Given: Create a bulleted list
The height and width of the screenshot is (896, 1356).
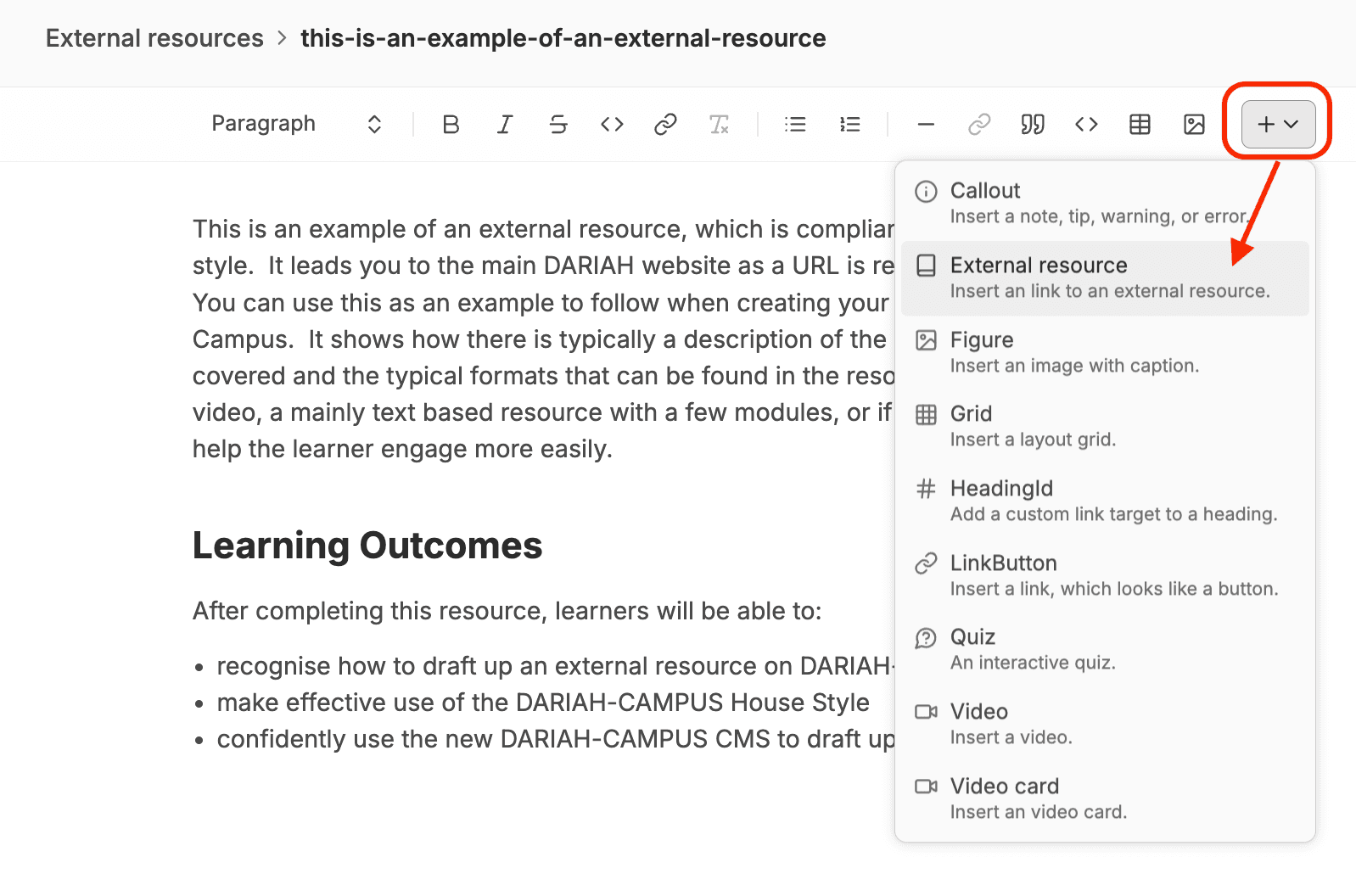Looking at the screenshot, I should pyautogui.click(x=795, y=125).
